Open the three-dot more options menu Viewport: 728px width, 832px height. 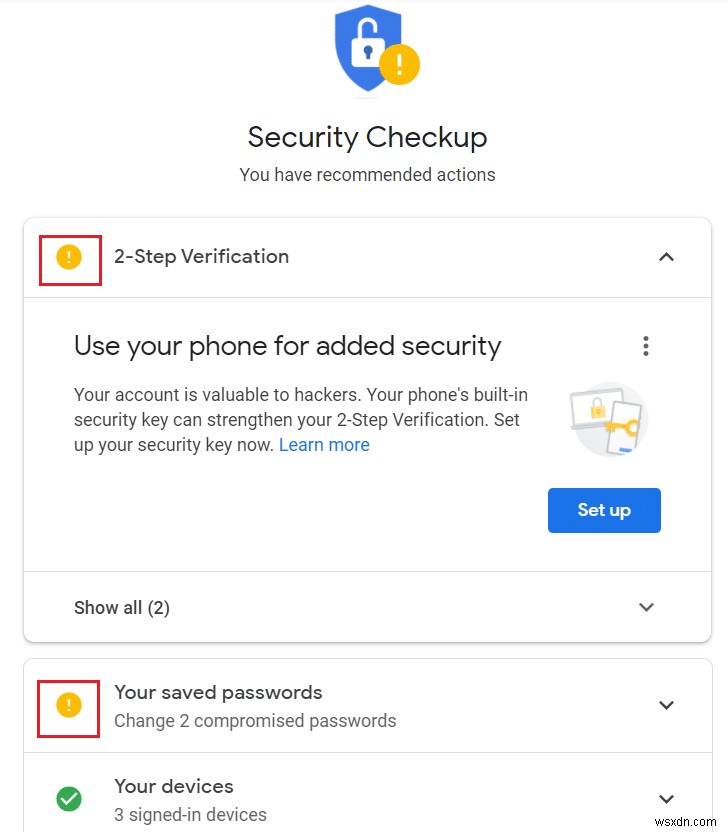click(x=646, y=346)
